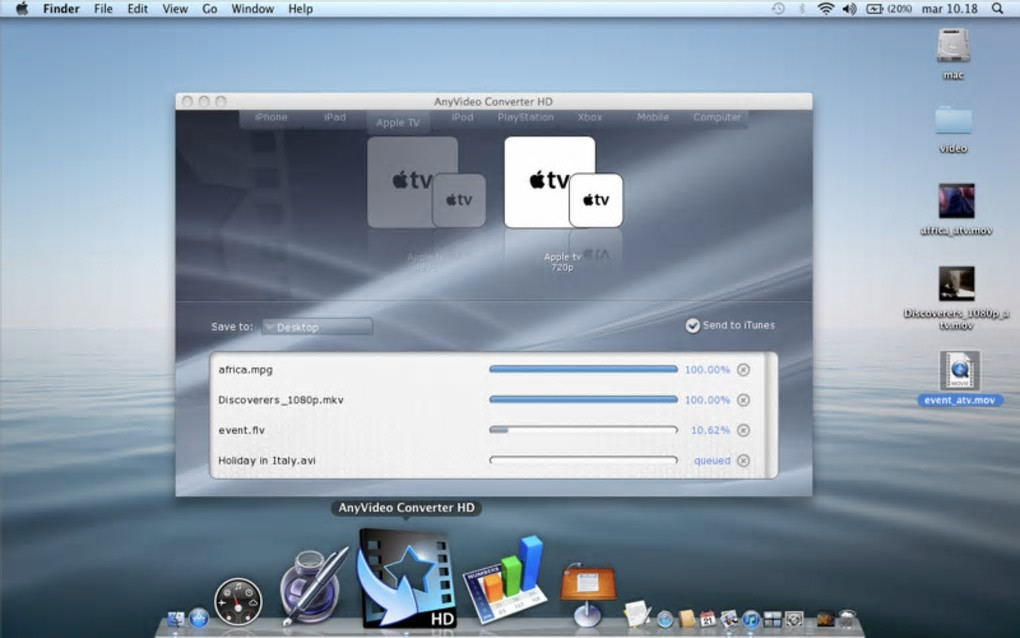Select the Apple tv 720p preset
The width and height of the screenshot is (1020, 638).
563,183
